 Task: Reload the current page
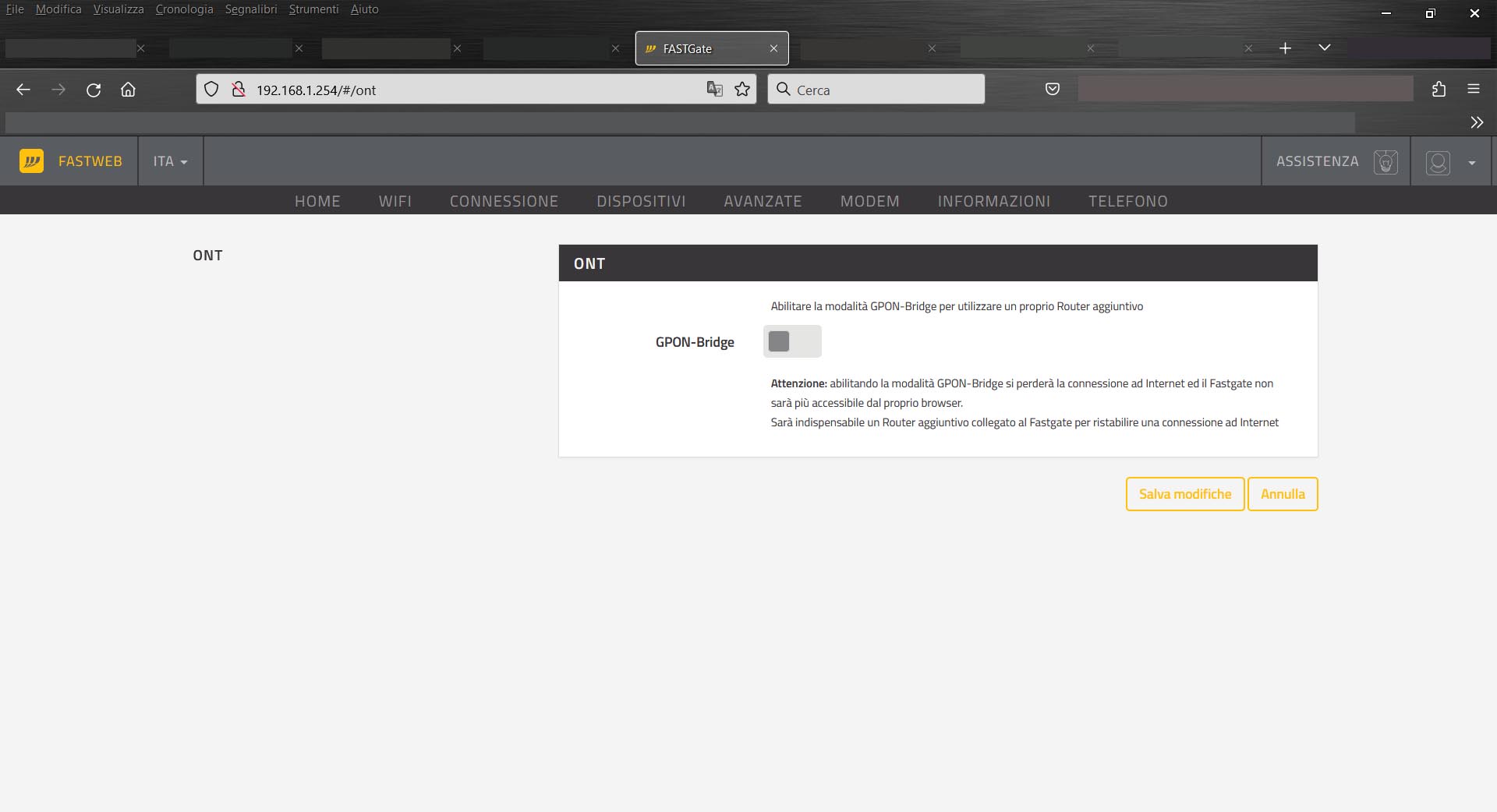[x=94, y=90]
